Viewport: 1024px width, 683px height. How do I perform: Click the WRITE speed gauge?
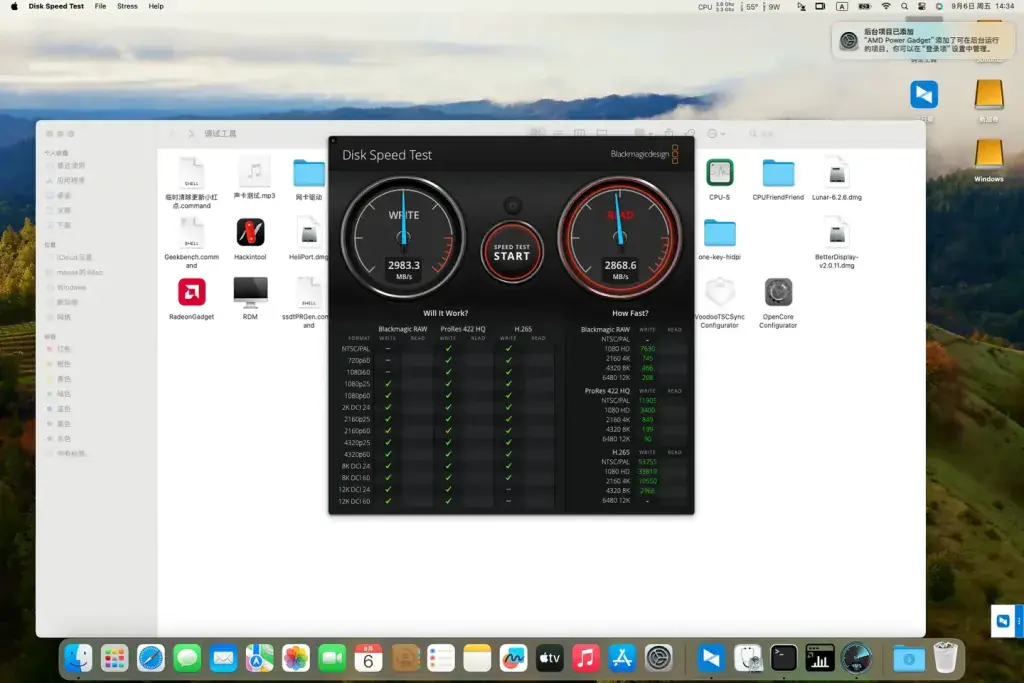(404, 238)
